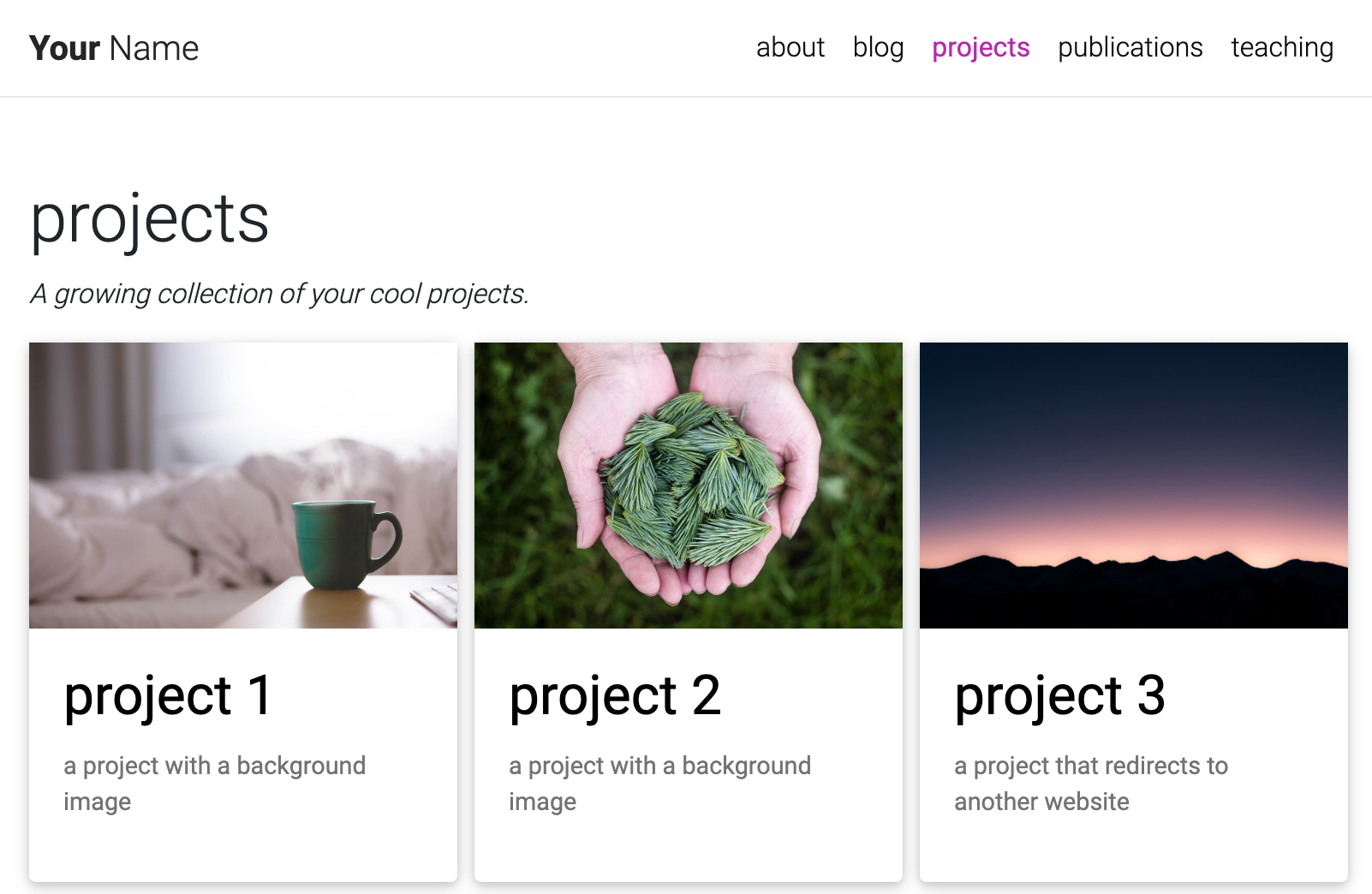This screenshot has height=894, width=1372.
Task: Navigate to the teaching page
Action: pos(1281,47)
